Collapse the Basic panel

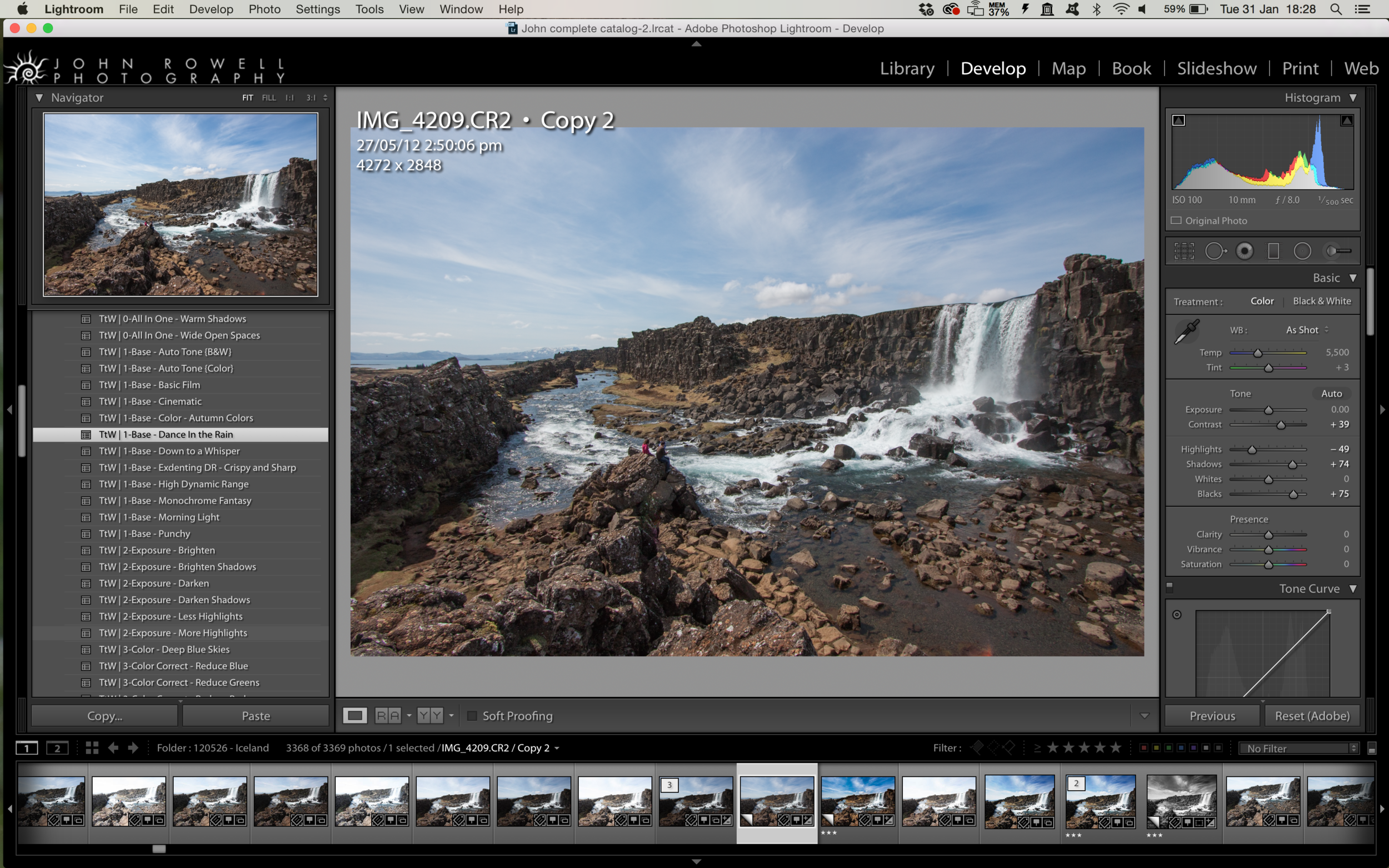1353,278
